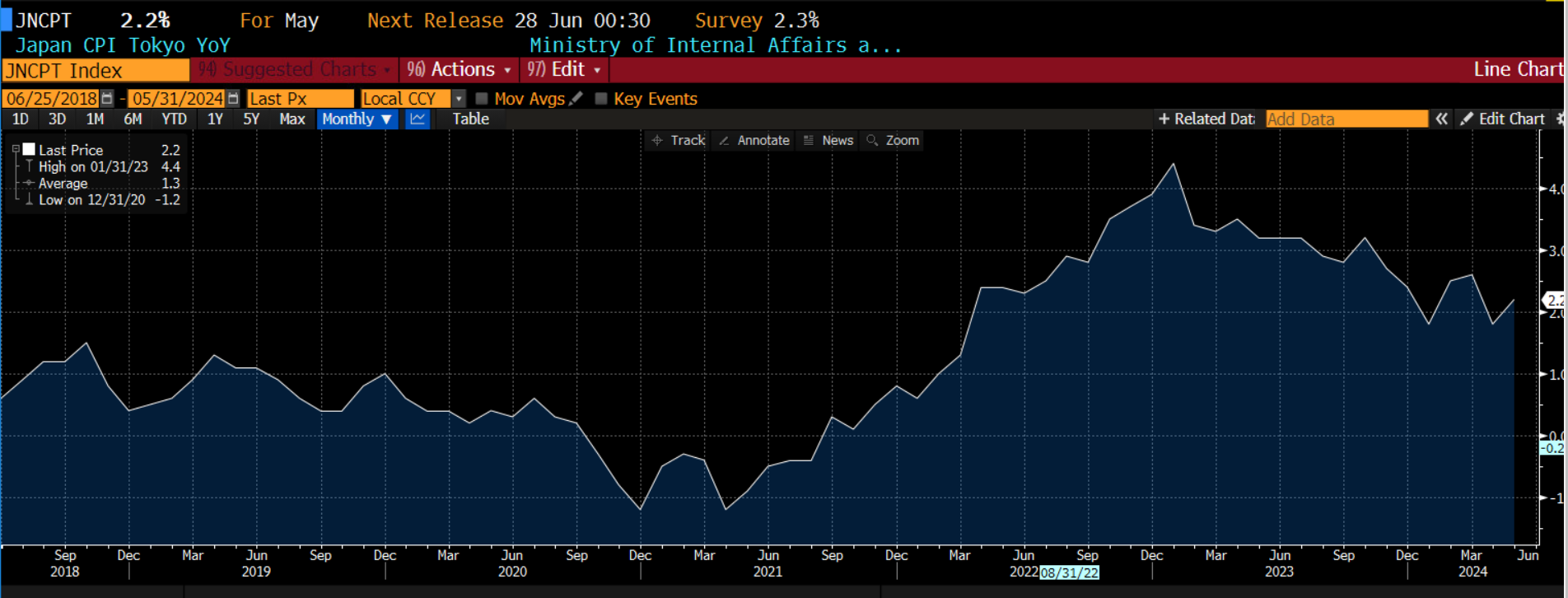Open the start date calendar picker
The image size is (1568, 598).
coord(106,99)
